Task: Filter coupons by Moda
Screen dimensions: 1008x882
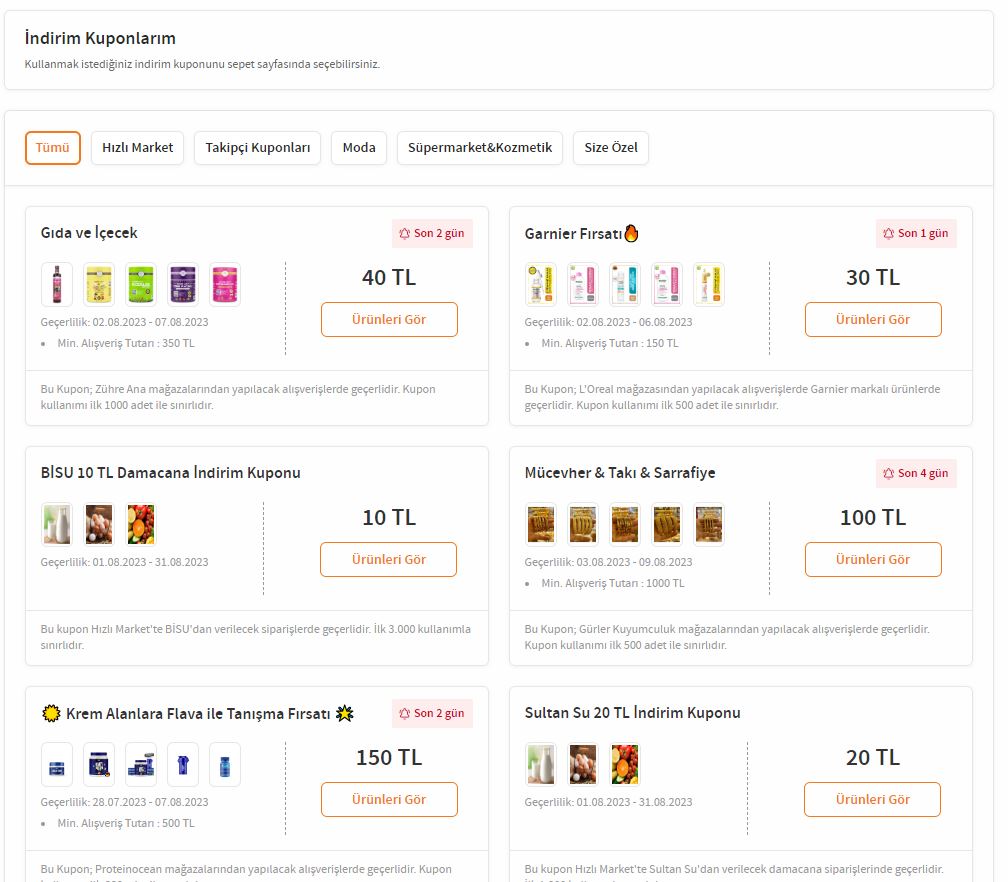Action: point(359,148)
